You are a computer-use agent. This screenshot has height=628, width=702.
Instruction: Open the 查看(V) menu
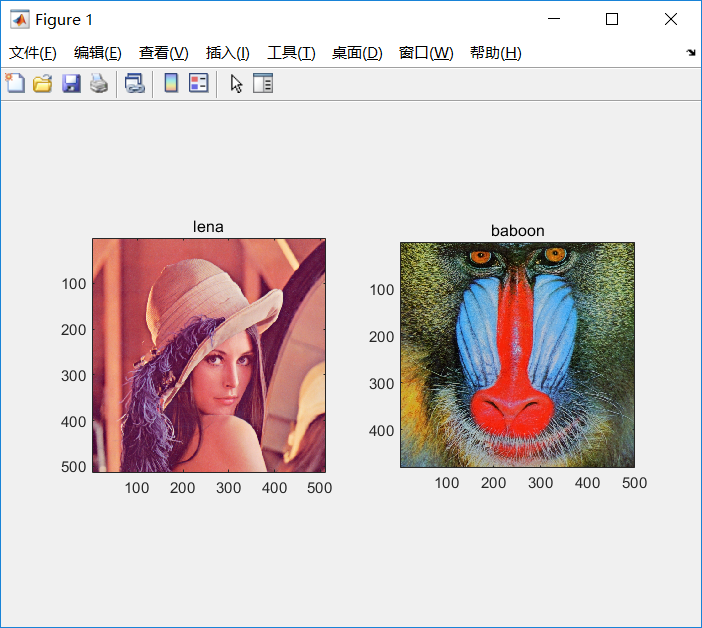[x=163, y=53]
